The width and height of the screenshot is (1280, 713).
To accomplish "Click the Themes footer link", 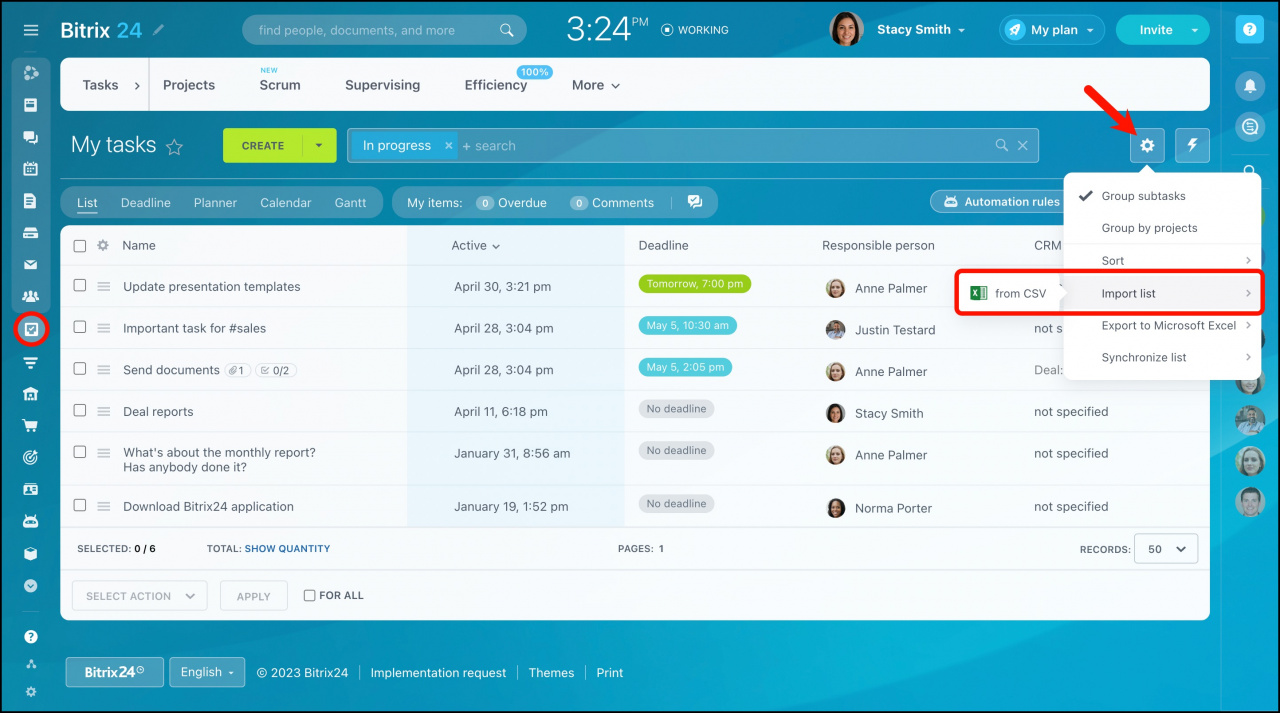I will (x=552, y=673).
